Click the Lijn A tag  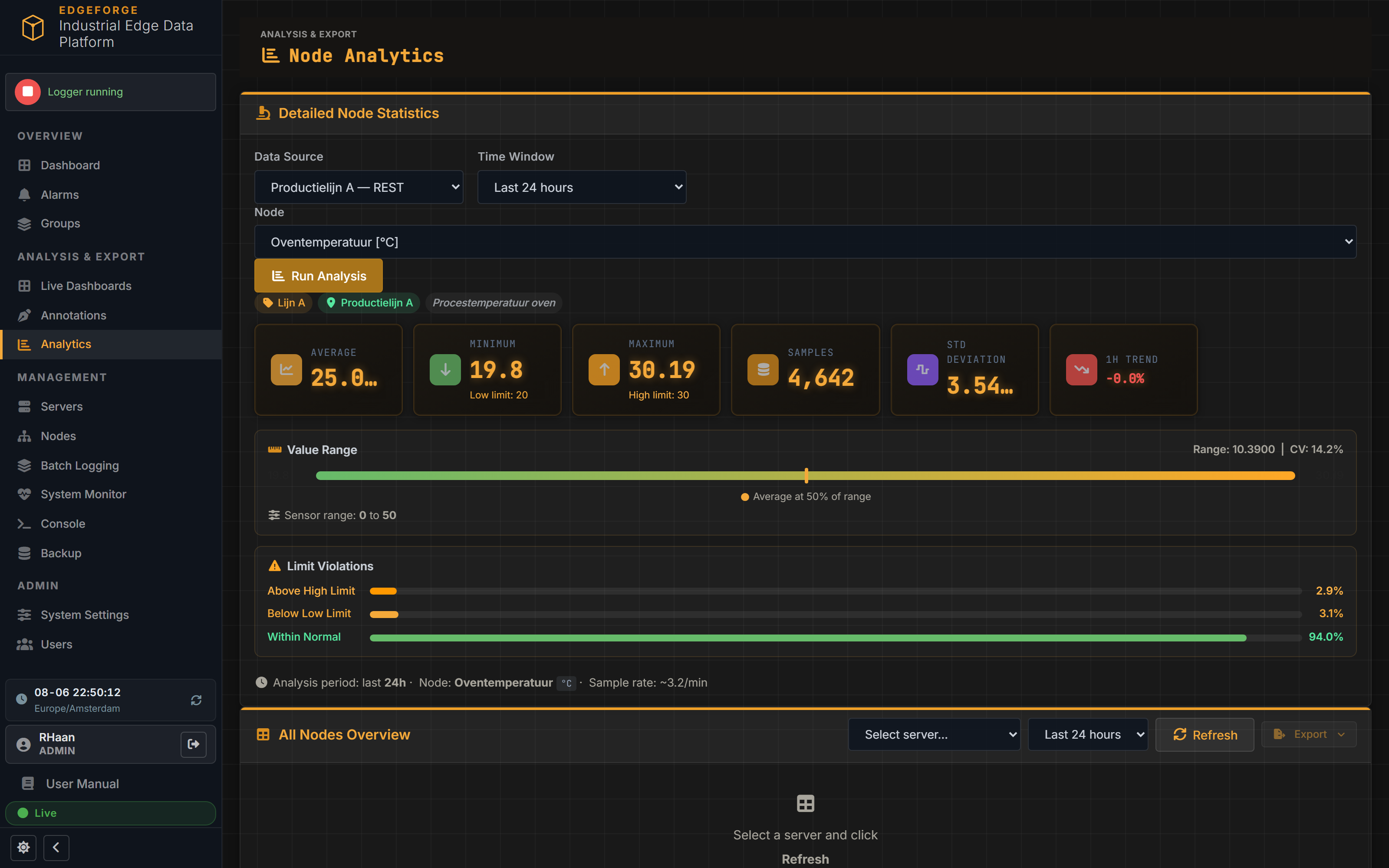[x=283, y=302]
